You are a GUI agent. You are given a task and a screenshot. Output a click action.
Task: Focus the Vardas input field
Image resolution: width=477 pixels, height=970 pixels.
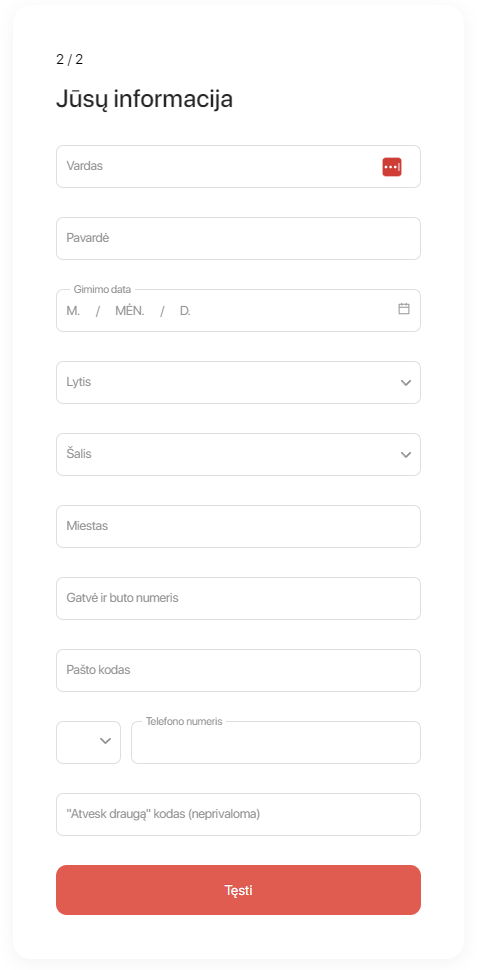click(238, 166)
